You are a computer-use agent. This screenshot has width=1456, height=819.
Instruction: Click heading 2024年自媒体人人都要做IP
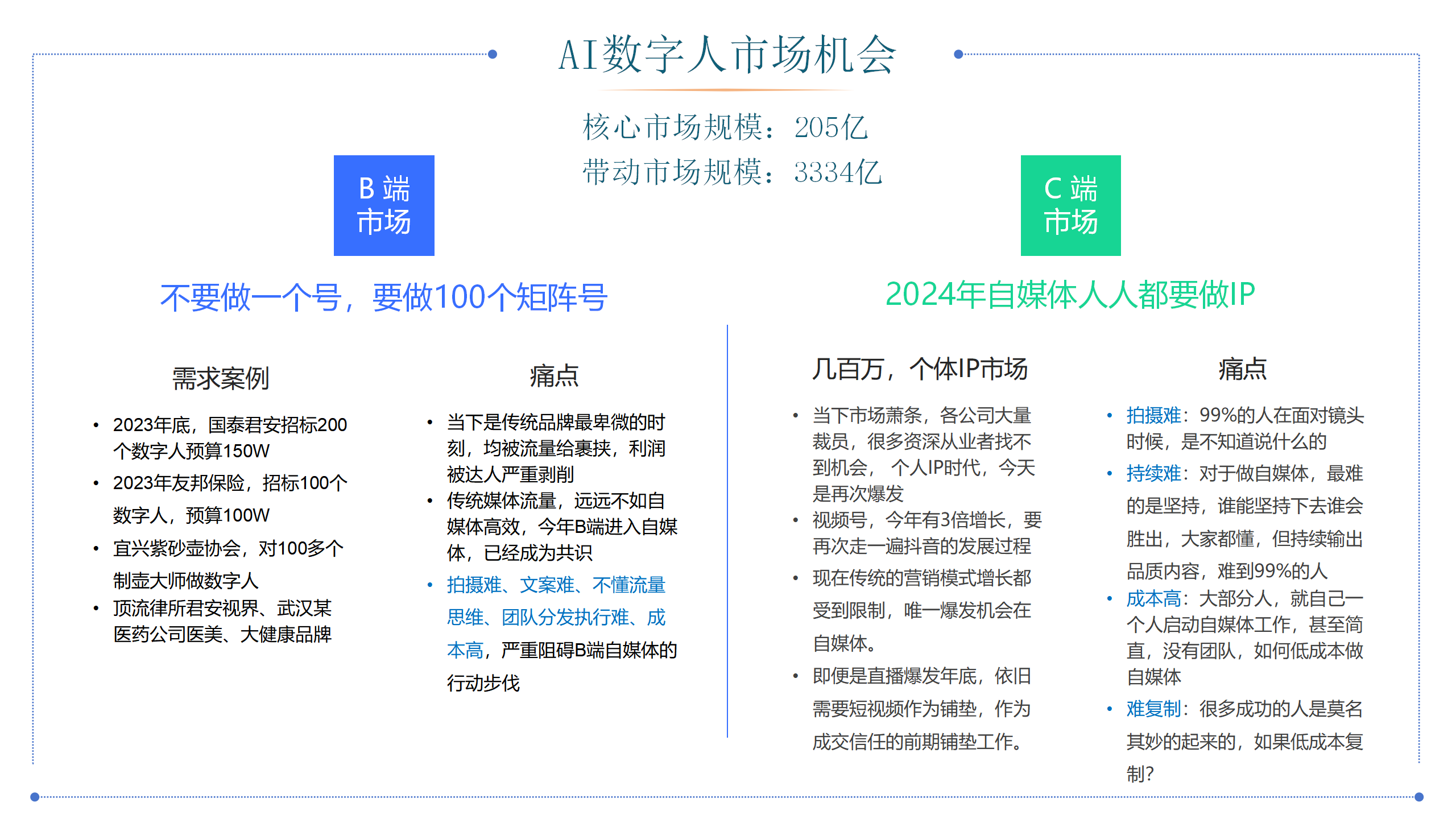tap(1070, 295)
